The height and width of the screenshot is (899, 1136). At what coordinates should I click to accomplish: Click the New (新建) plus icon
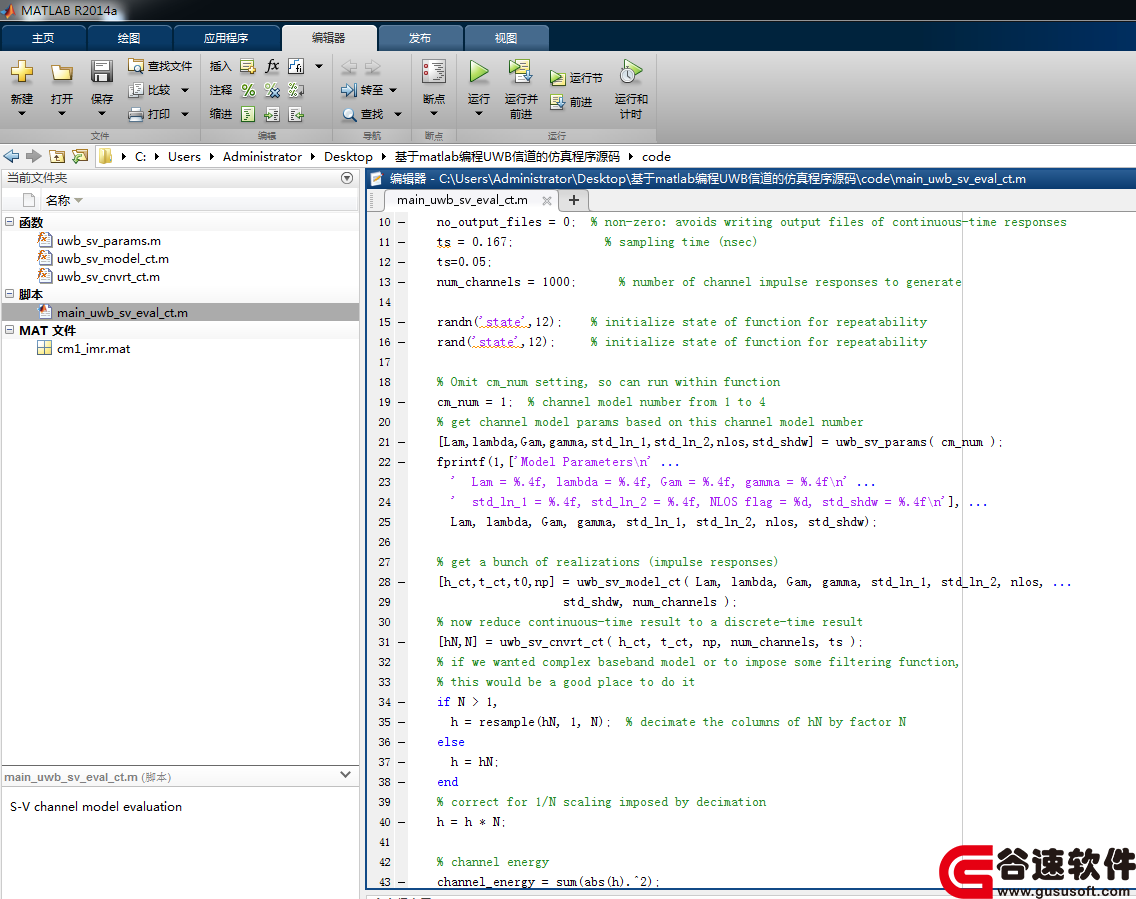pos(22,72)
